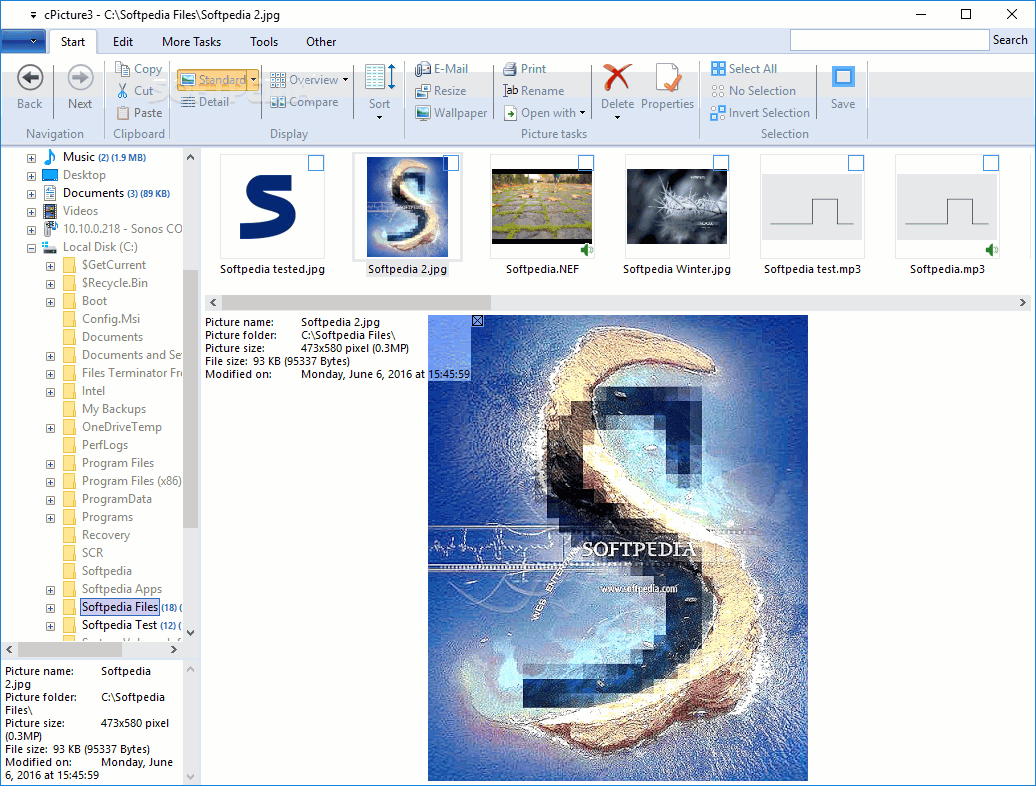1036x786 pixels.
Task: Click the Next navigation arrow
Action: click(80, 78)
